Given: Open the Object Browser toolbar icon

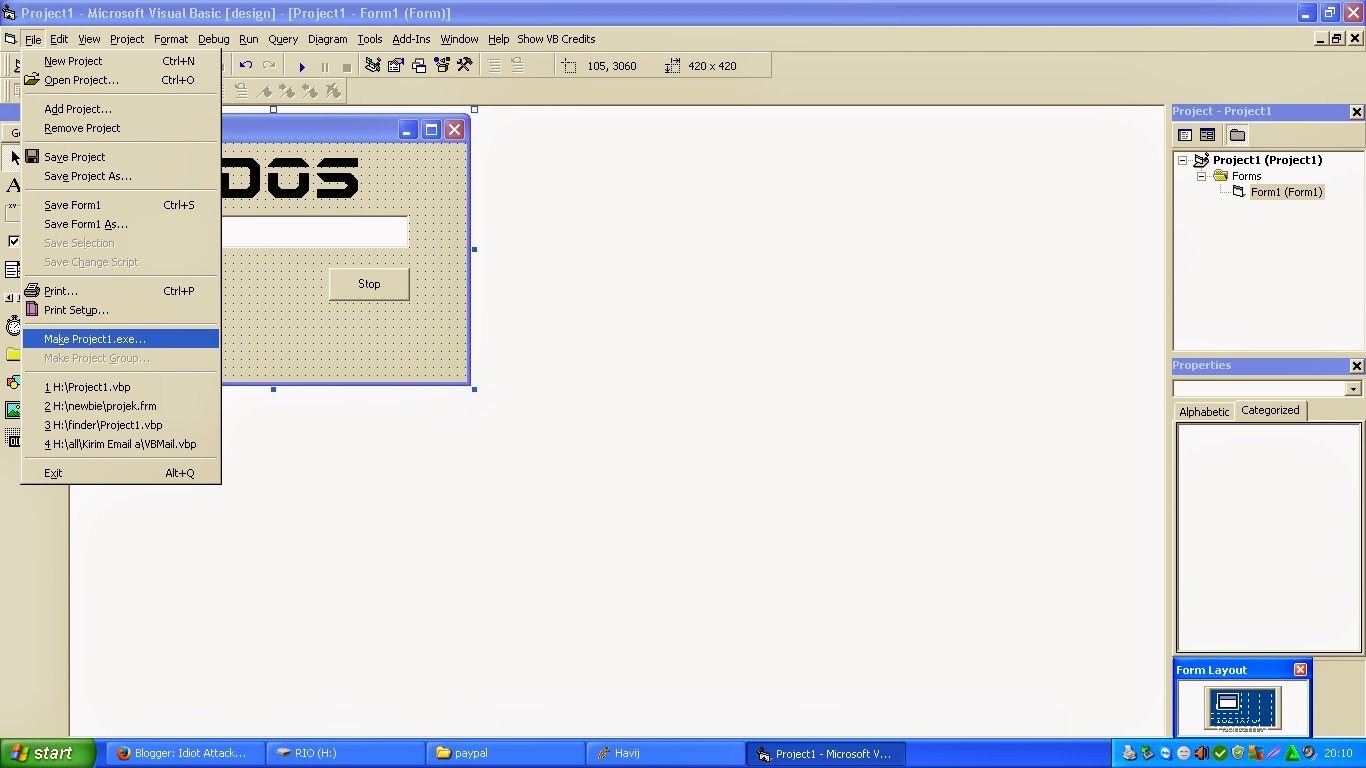Looking at the screenshot, I should pyautogui.click(x=442, y=66).
